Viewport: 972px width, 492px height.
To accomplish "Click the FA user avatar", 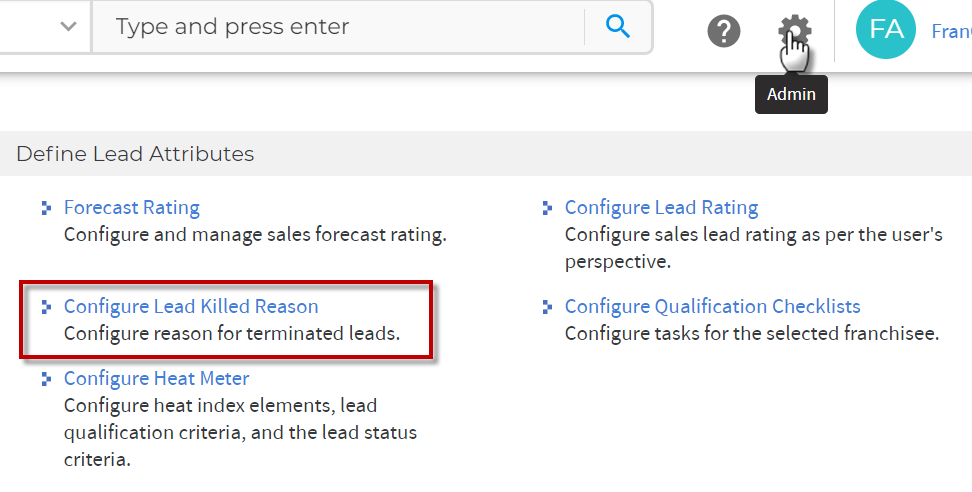I will coord(885,29).
